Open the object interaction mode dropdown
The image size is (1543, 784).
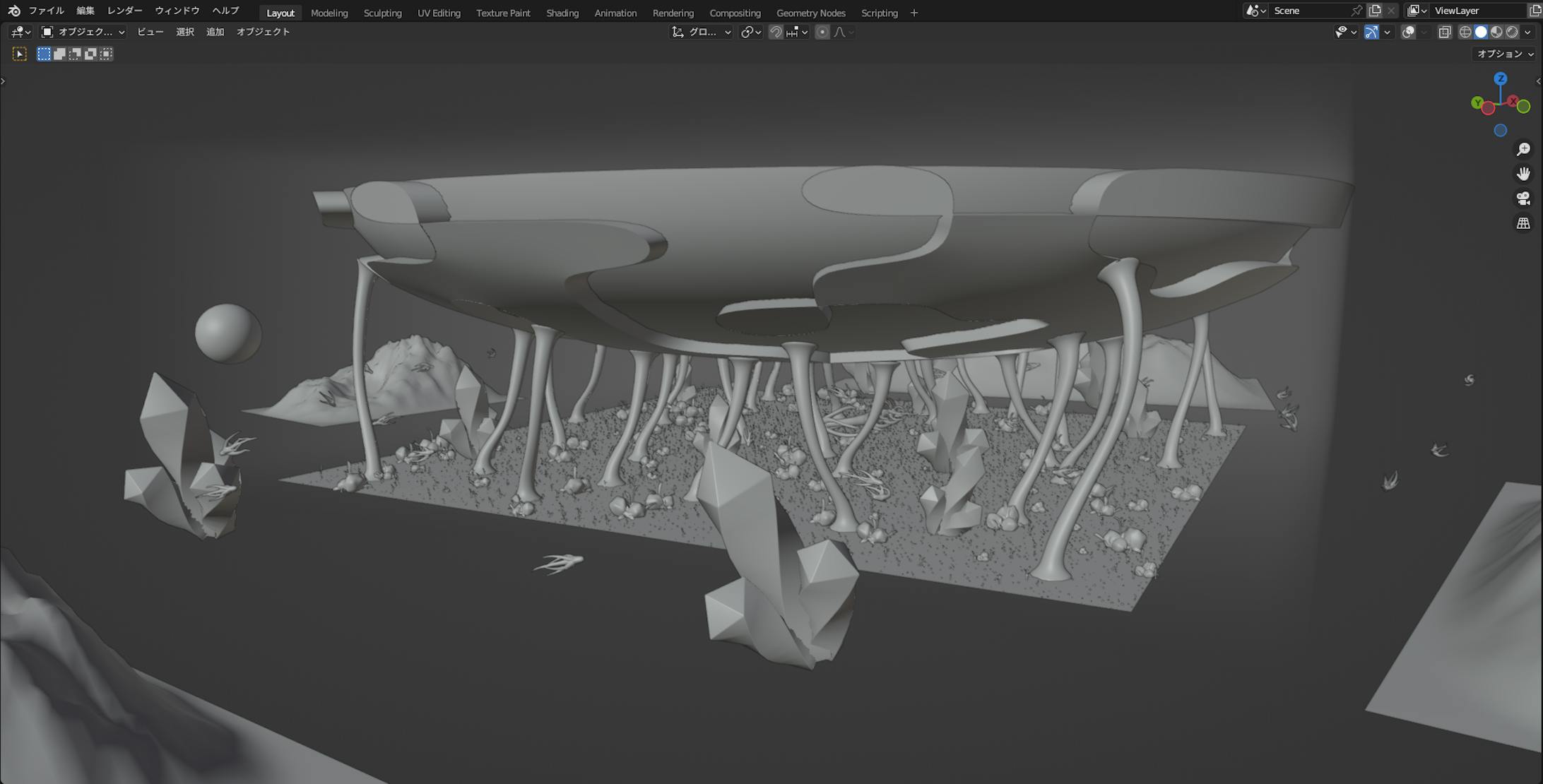[x=83, y=32]
